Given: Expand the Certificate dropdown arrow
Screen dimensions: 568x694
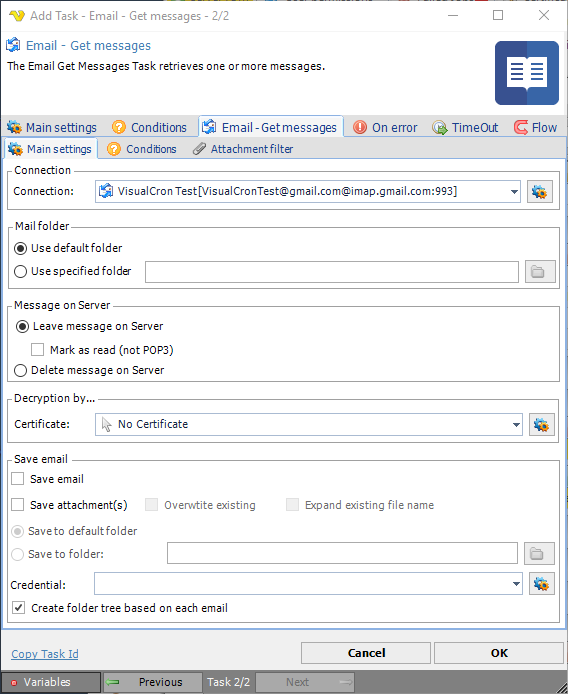Looking at the screenshot, I should tap(516, 424).
